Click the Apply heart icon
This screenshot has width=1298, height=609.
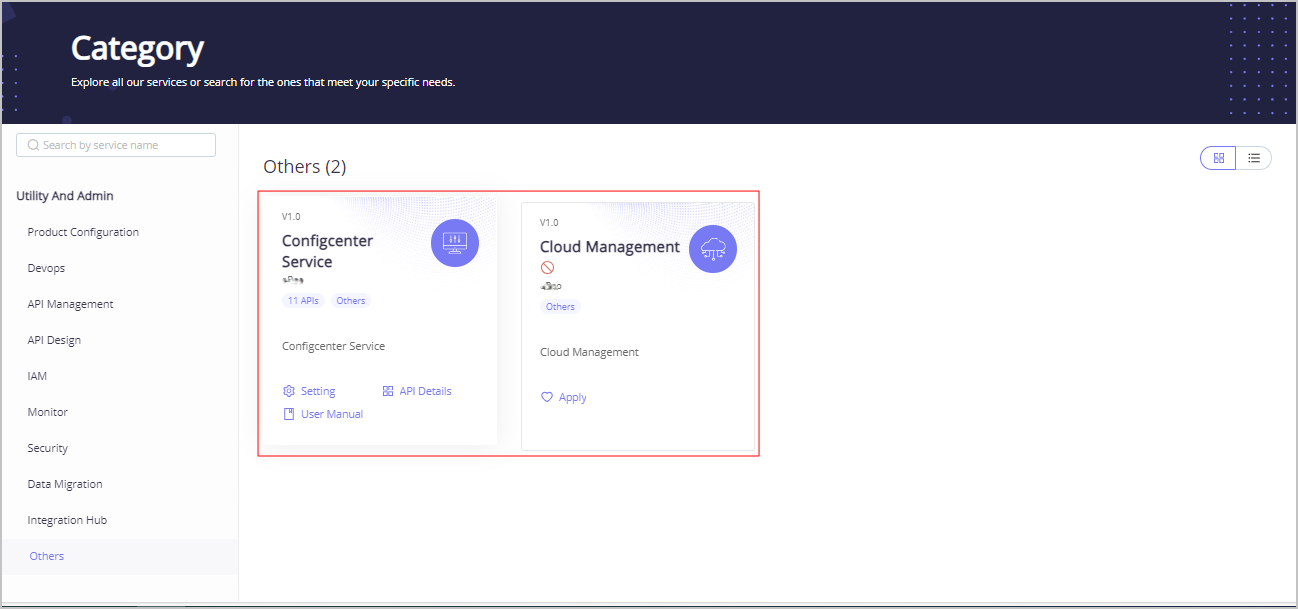(x=547, y=397)
